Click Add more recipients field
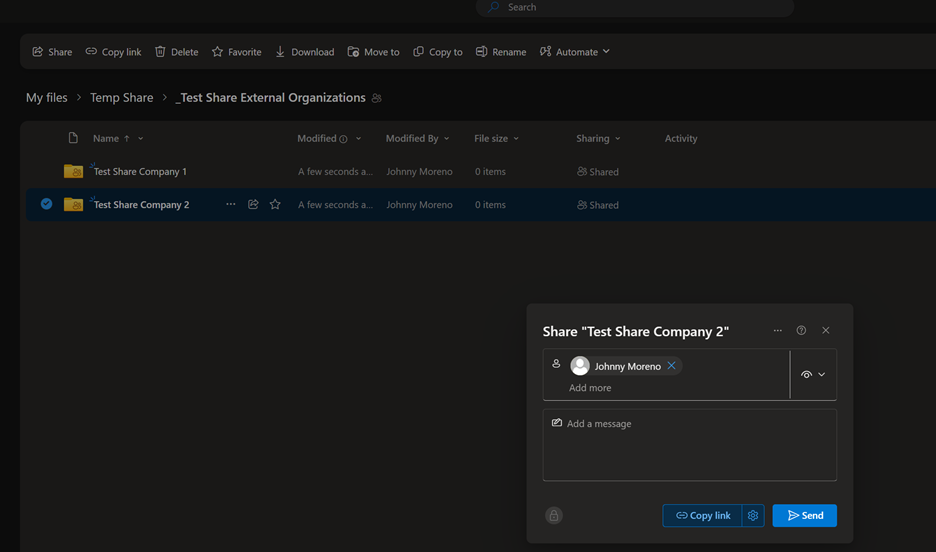Screen dimensions: 936x552 tap(590, 388)
